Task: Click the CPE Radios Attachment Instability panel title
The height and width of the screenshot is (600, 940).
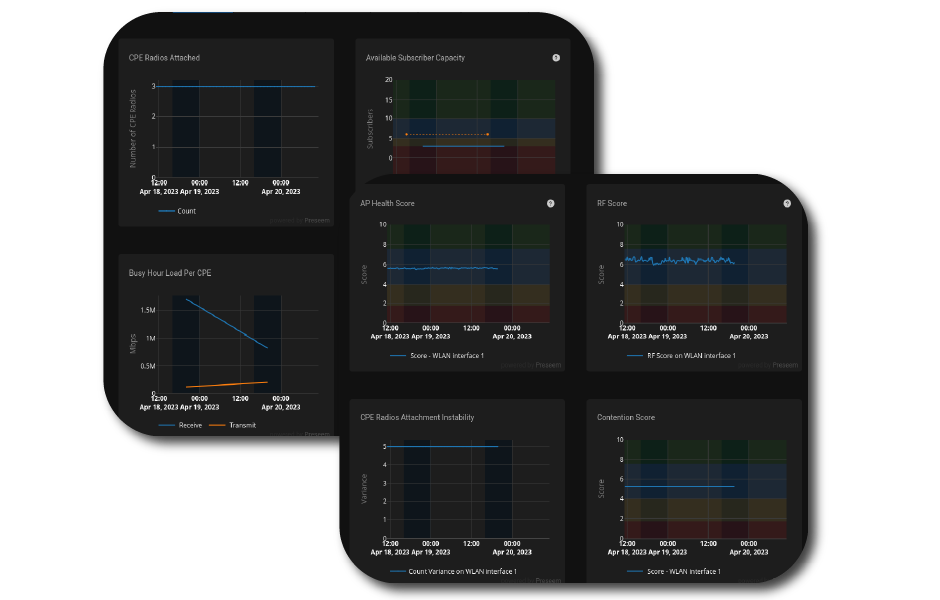Action: pyautogui.click(x=419, y=417)
